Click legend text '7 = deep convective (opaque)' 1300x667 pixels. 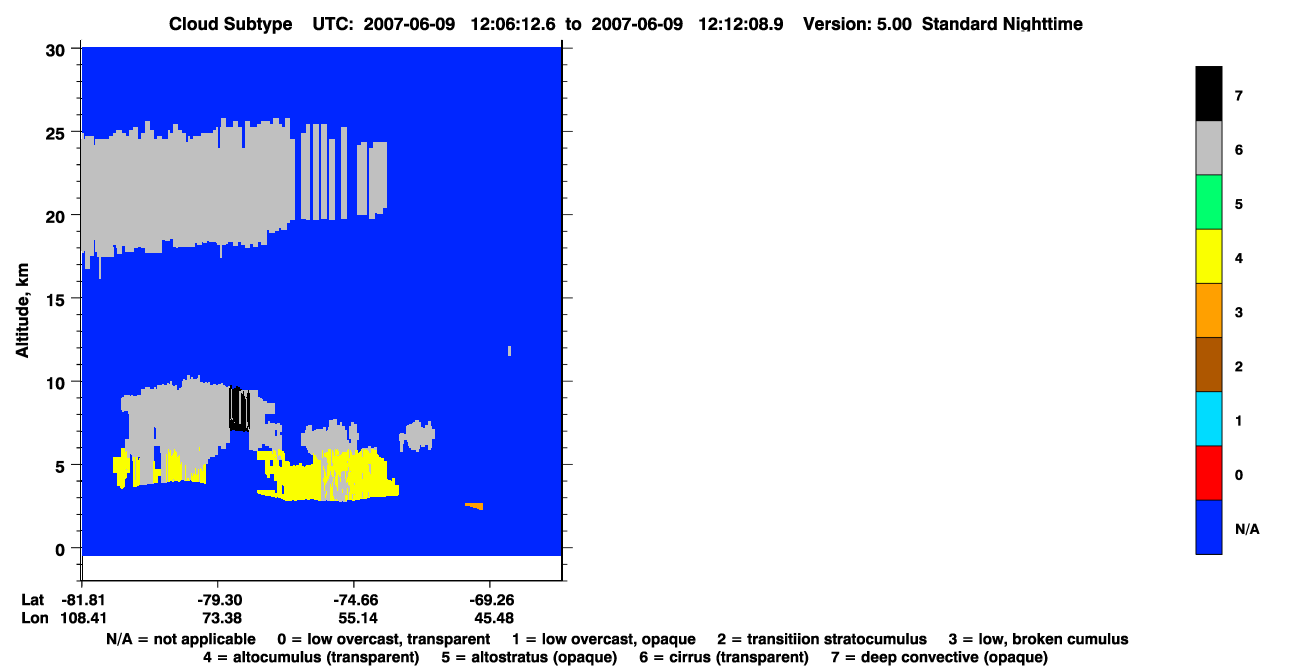[x=939, y=657]
